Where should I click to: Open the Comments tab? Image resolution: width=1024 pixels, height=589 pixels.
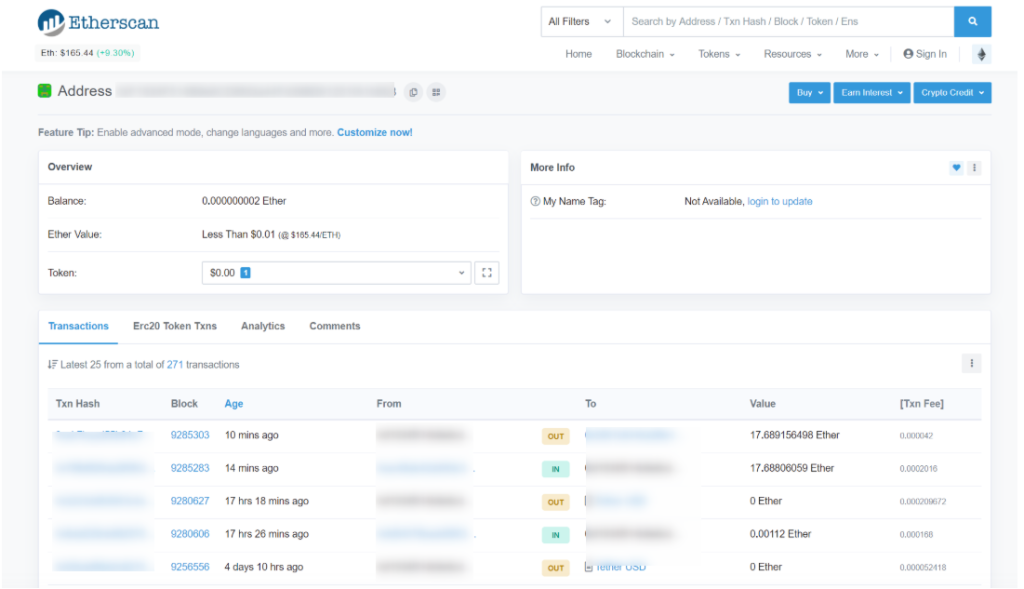335,326
